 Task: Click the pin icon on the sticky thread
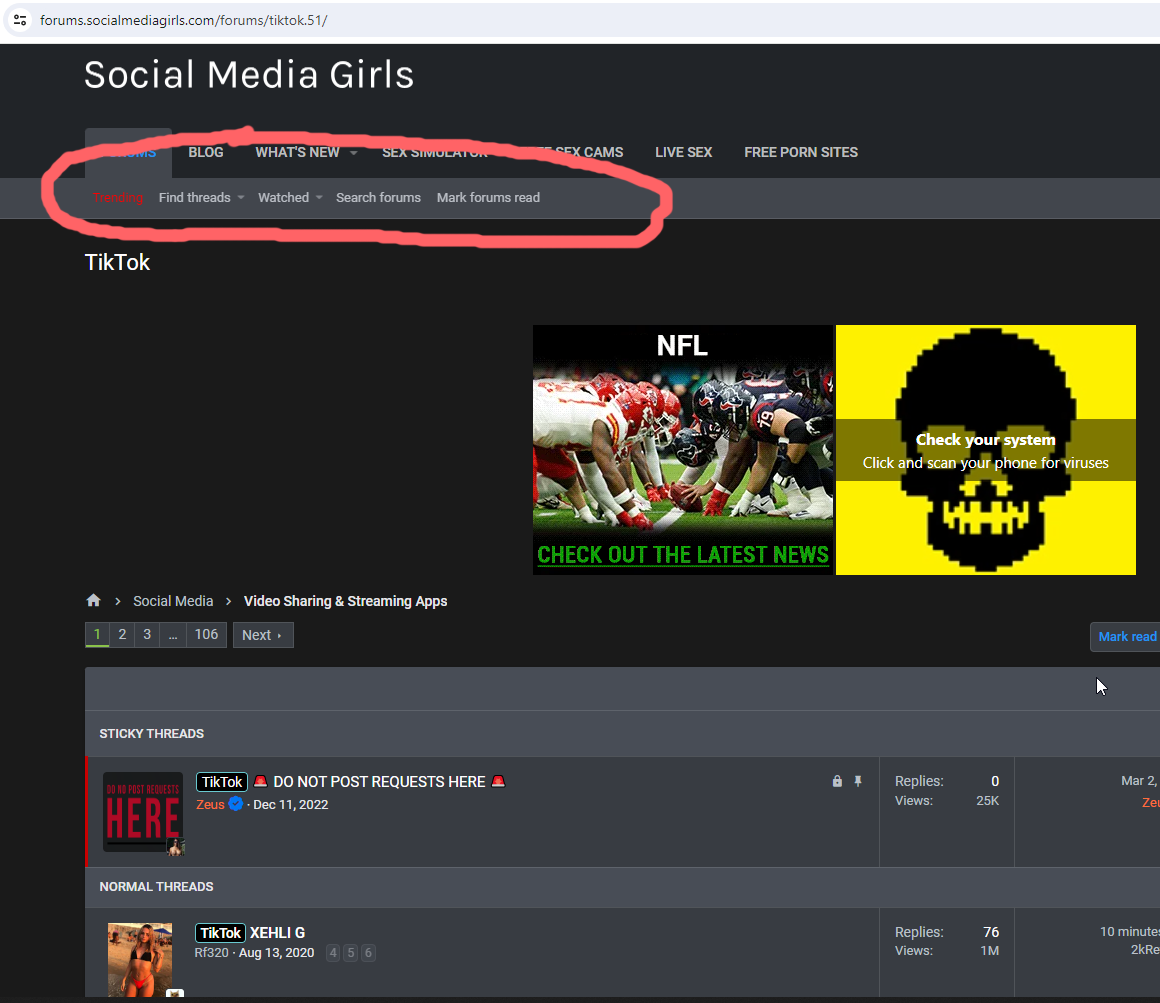[x=858, y=781]
